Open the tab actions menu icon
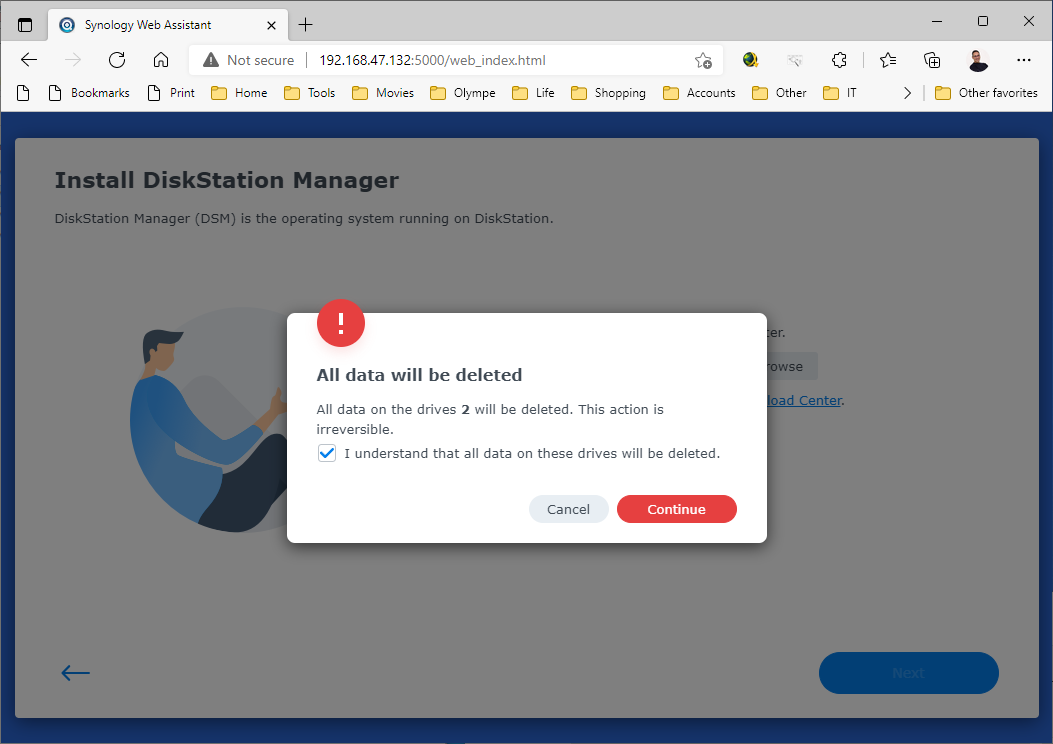The width and height of the screenshot is (1053, 744). tap(25, 25)
